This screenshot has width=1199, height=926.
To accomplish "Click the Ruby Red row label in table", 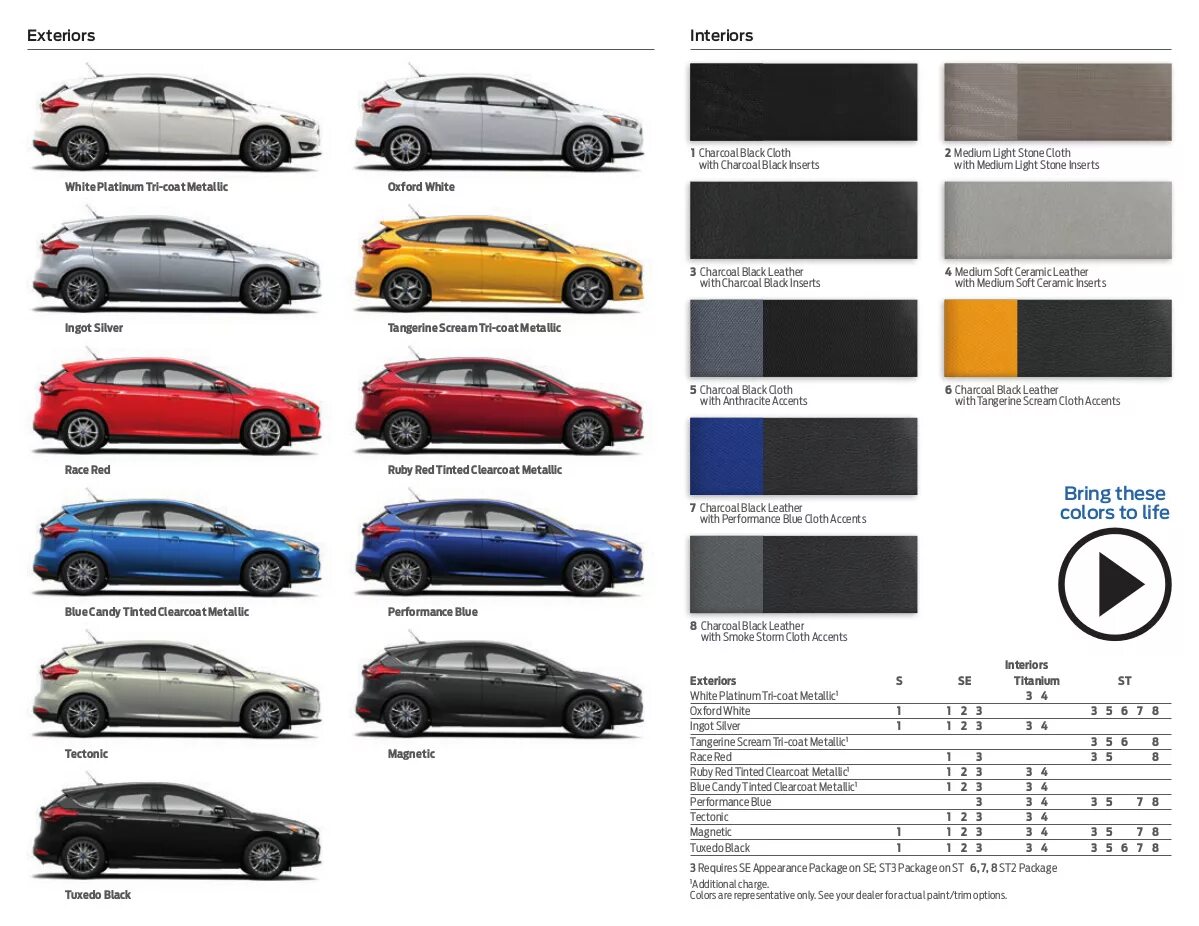I will [769, 772].
